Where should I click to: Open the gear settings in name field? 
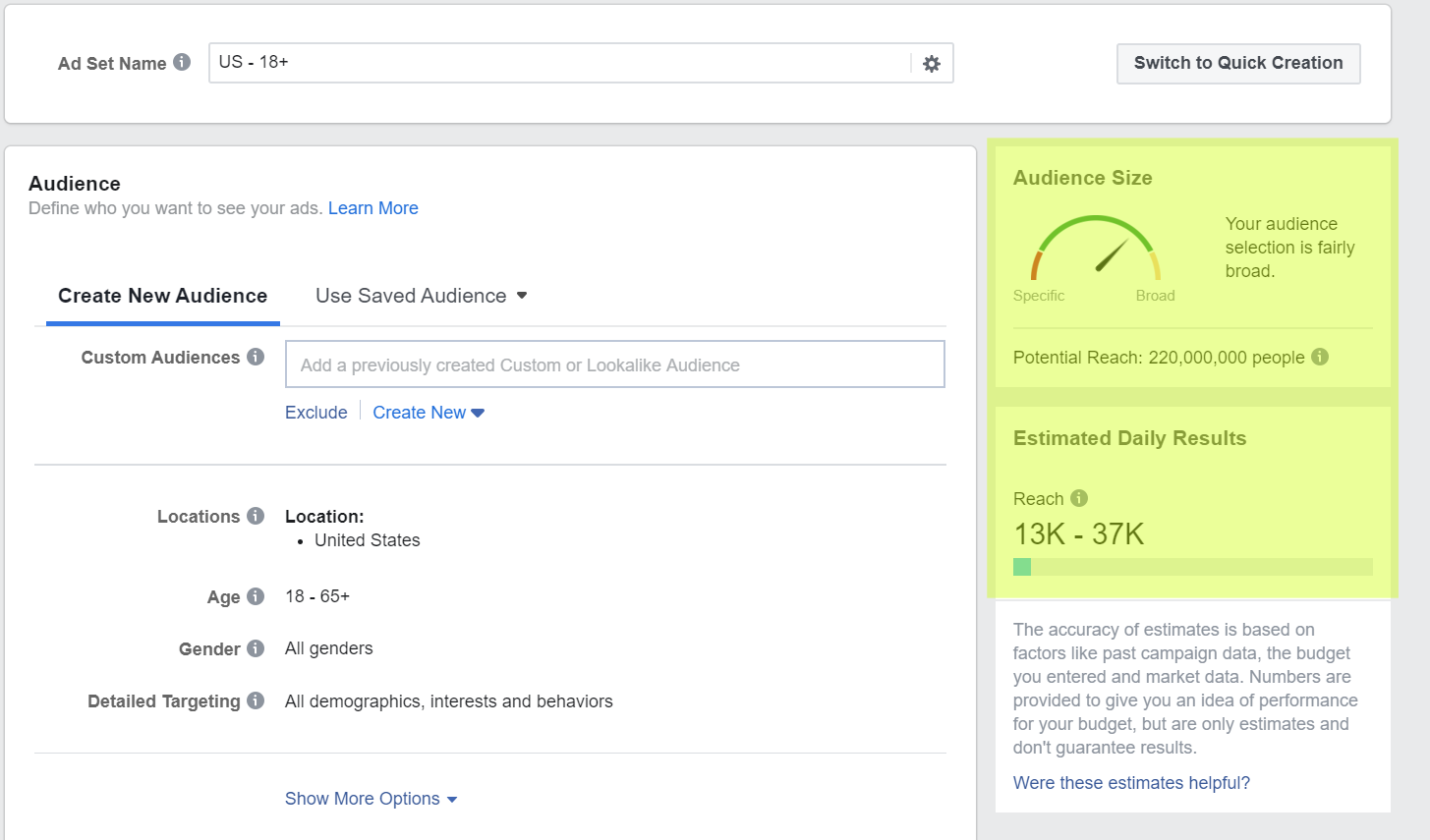pyautogui.click(x=932, y=64)
